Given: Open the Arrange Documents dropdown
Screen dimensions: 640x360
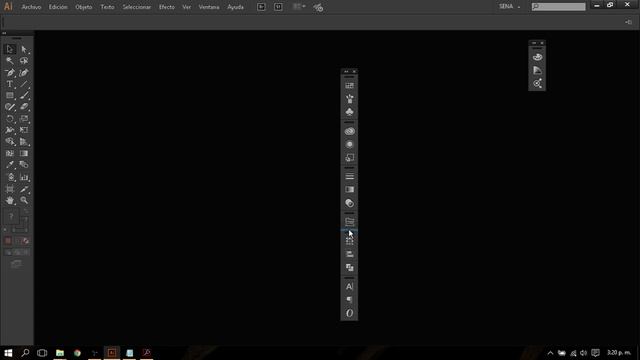Looking at the screenshot, I should click(299, 7).
